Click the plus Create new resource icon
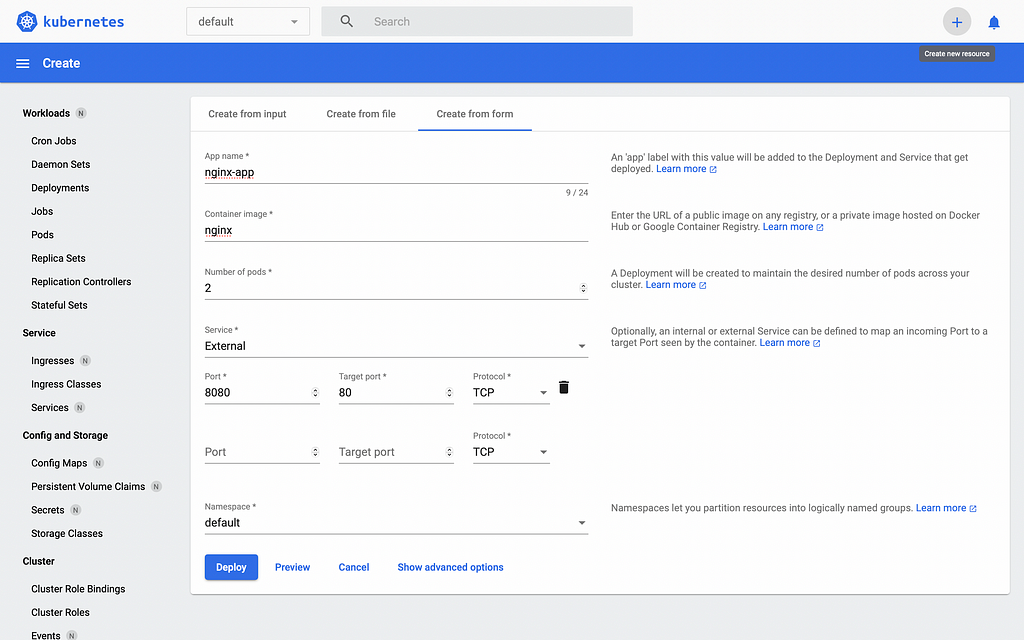1024x640 pixels. tap(957, 22)
